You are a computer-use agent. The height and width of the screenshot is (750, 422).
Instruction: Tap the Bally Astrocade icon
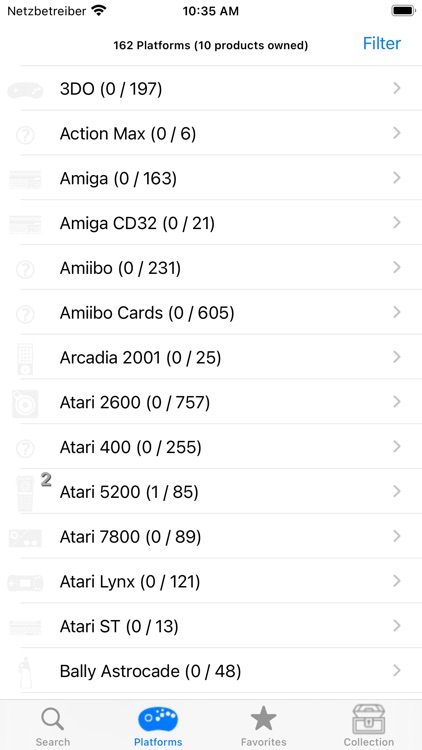(x=25, y=672)
